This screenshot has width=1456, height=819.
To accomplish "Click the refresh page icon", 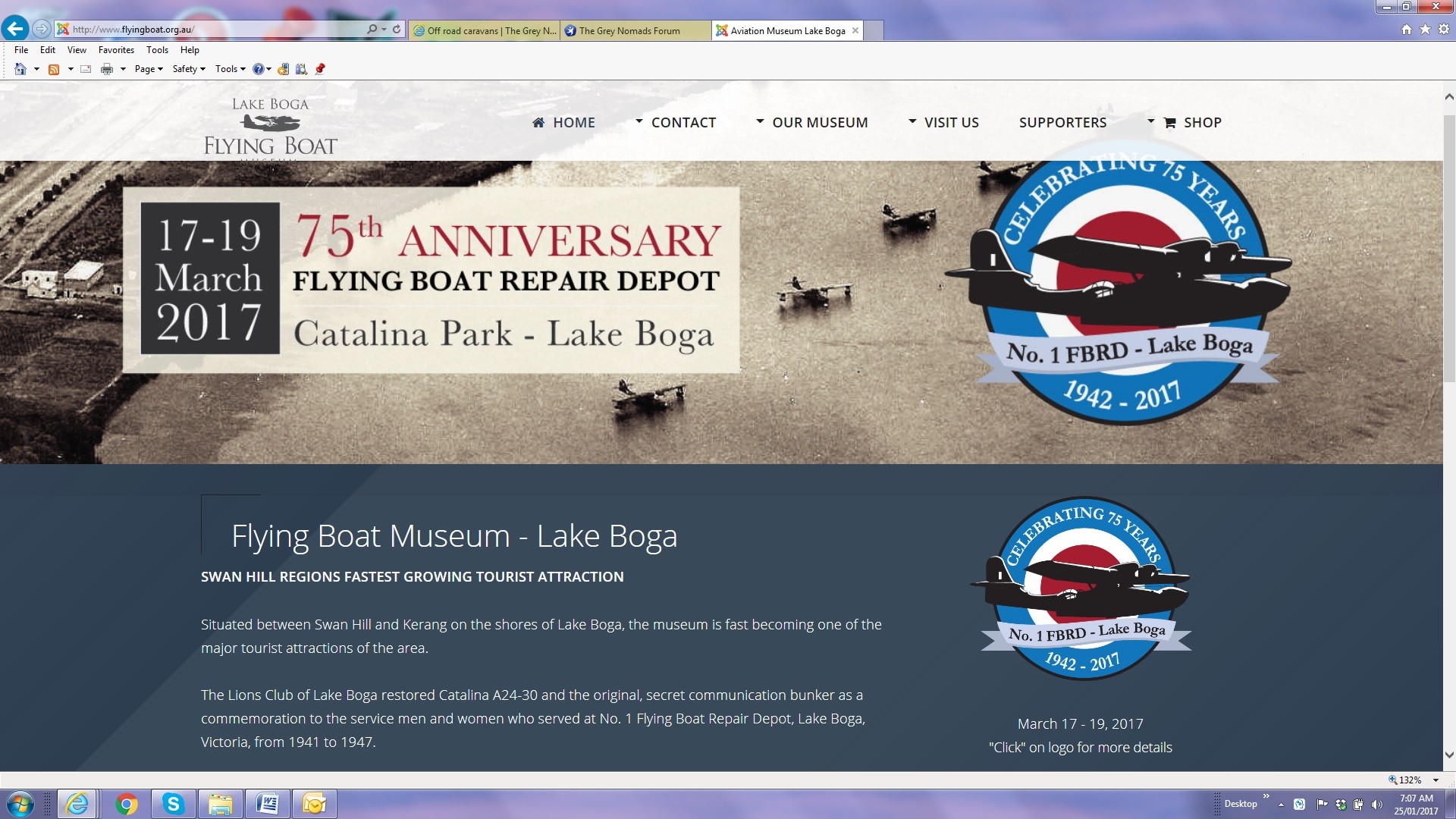I will click(397, 30).
